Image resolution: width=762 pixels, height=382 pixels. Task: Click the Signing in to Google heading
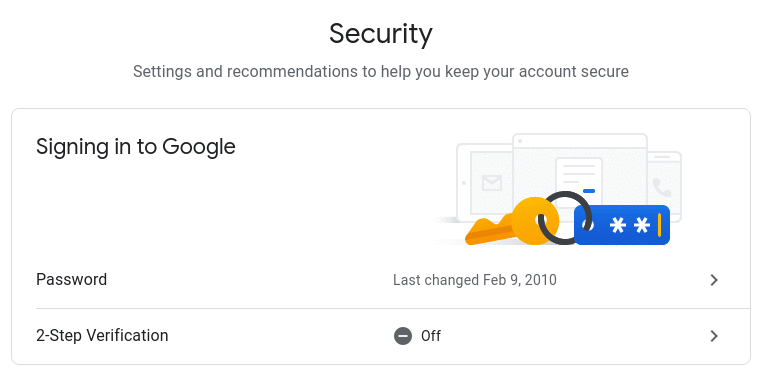click(x=136, y=147)
